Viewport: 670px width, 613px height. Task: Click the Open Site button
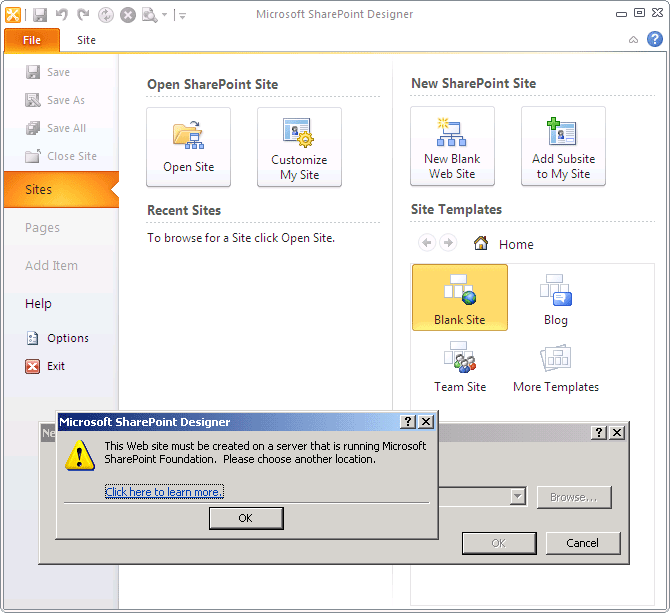click(188, 147)
